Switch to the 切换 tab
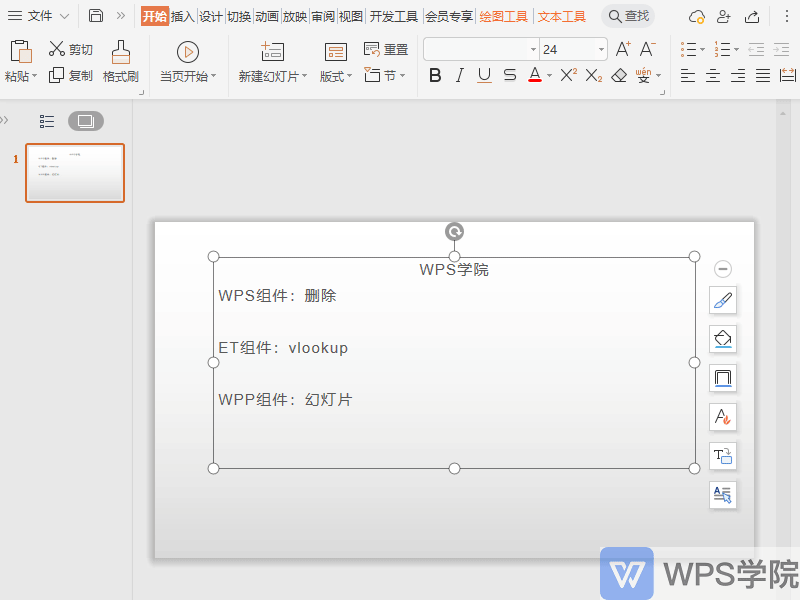Image resolution: width=800 pixels, height=600 pixels. tap(238, 17)
